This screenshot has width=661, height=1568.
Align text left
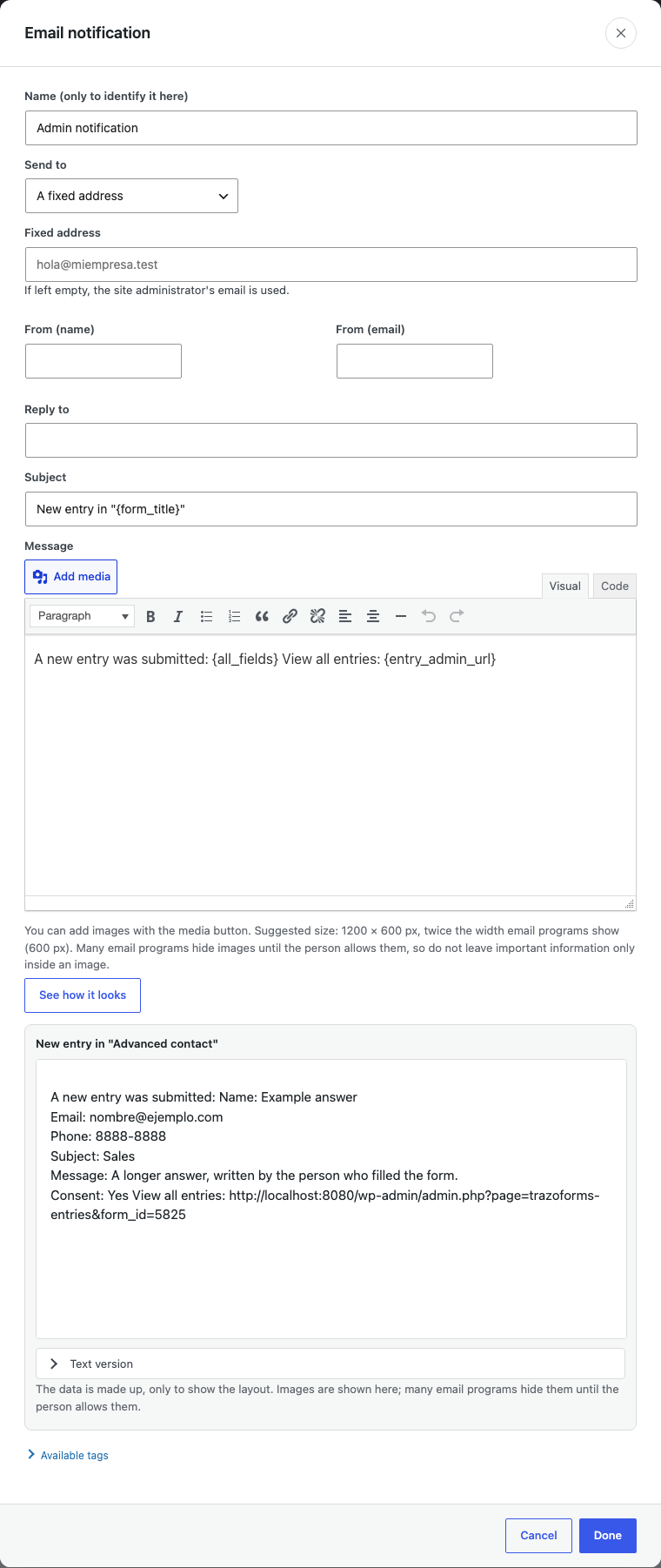pos(345,616)
